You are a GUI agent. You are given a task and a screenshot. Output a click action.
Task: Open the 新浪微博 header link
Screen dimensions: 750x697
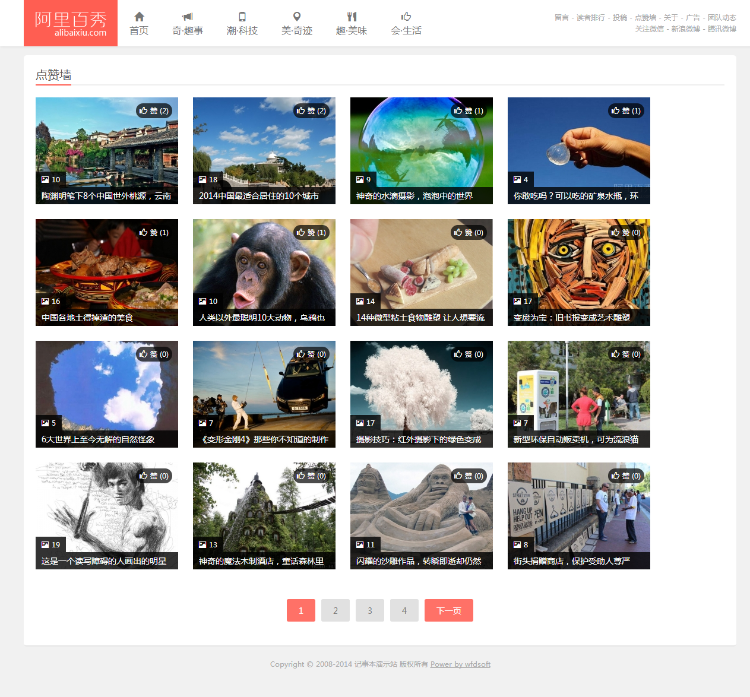[685, 29]
